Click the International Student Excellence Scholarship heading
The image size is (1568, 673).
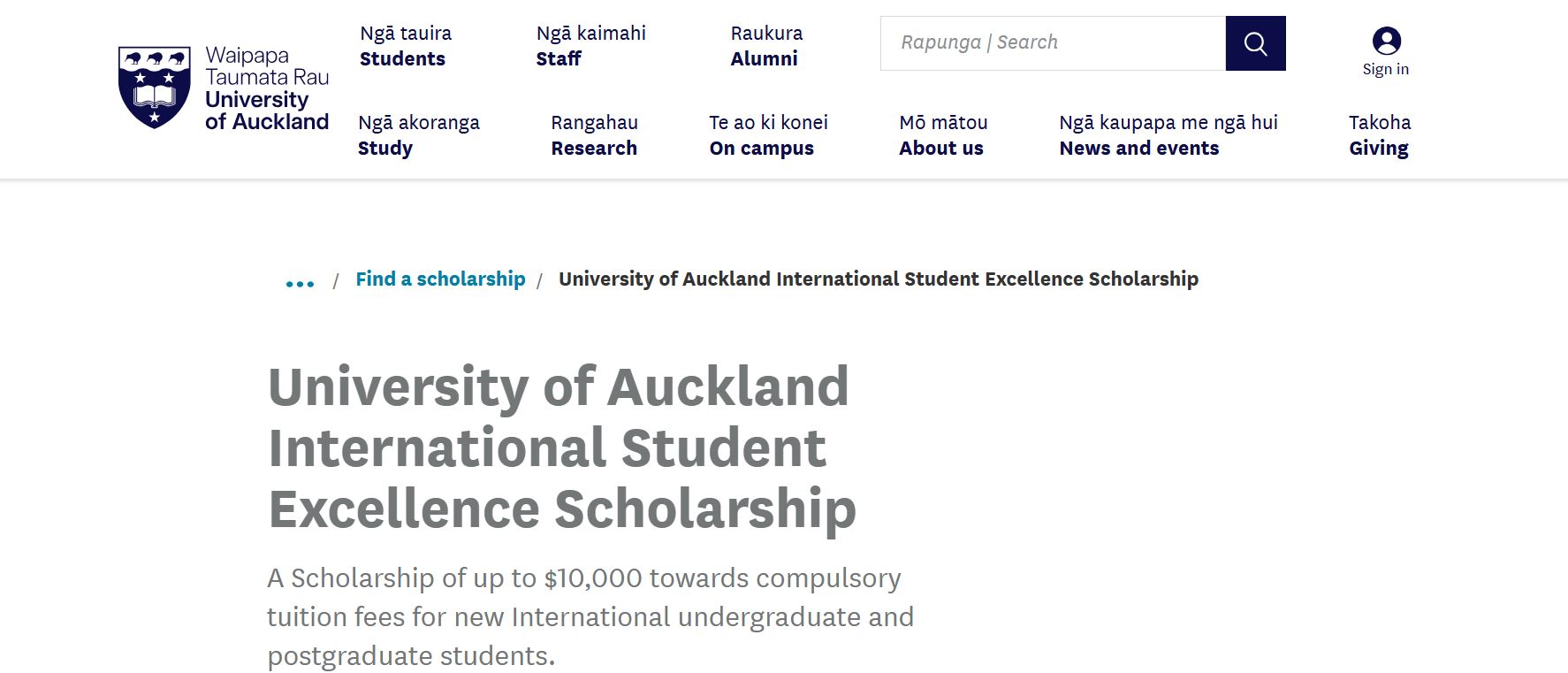click(x=562, y=447)
